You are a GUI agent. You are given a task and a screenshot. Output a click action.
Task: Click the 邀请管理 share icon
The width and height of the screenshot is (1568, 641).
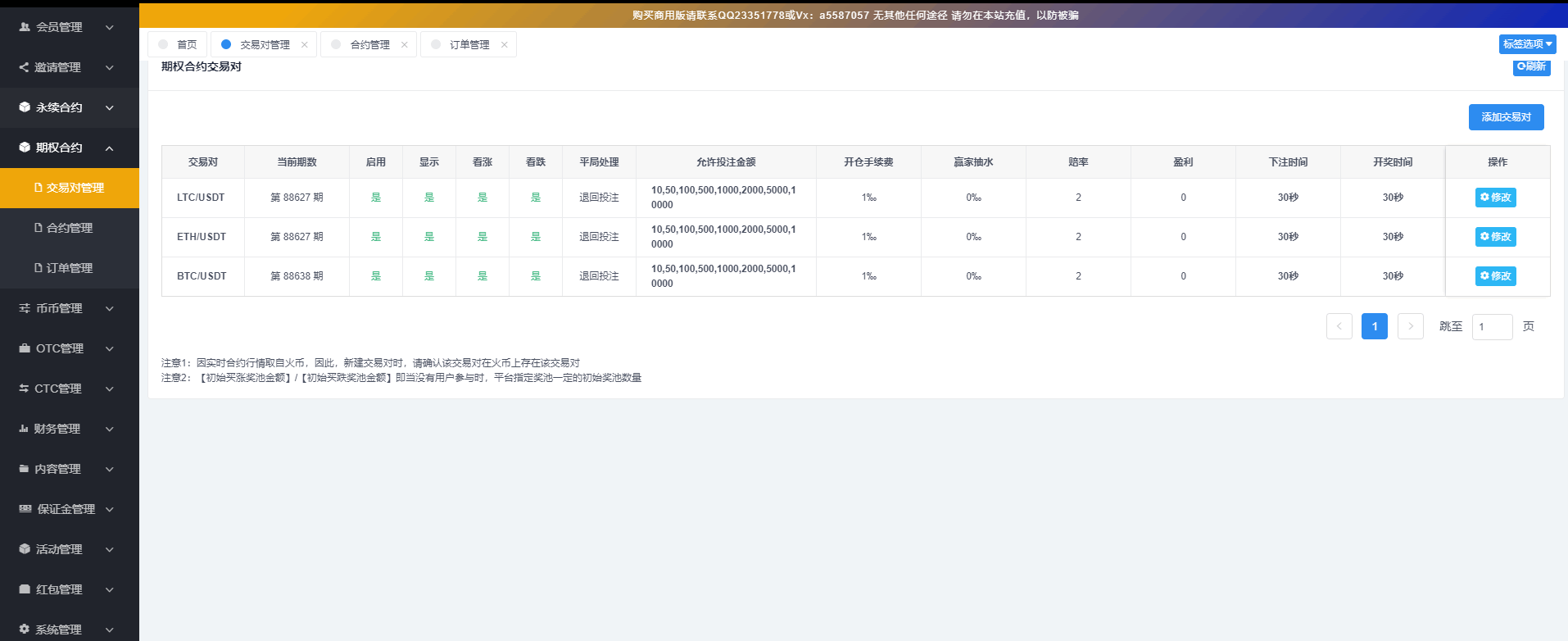coord(24,67)
